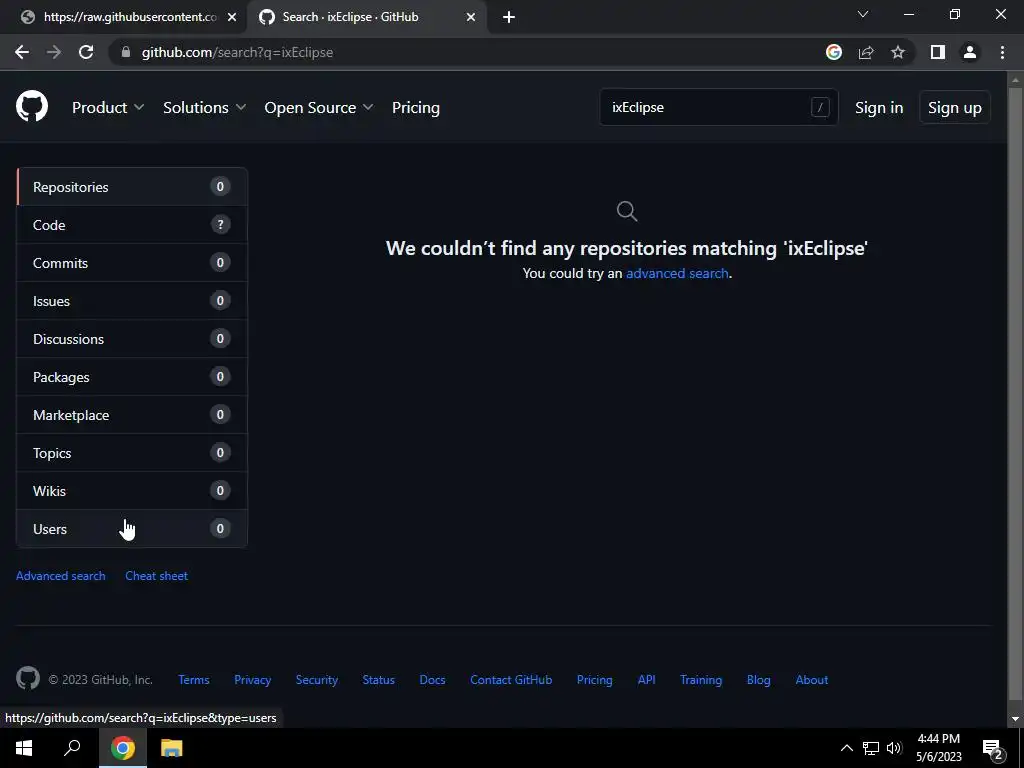Open Contact GitHub footer link
The height and width of the screenshot is (768, 1024).
coord(511,679)
